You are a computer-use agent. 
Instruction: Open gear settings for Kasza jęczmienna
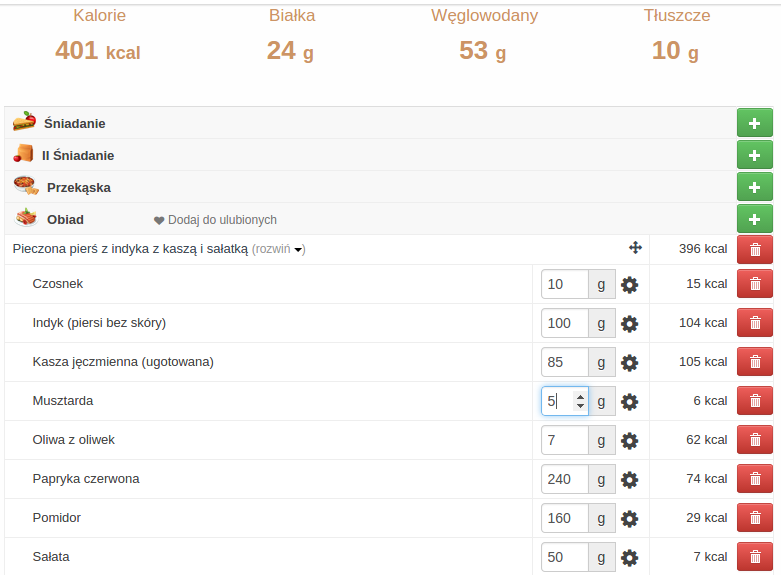tap(629, 363)
